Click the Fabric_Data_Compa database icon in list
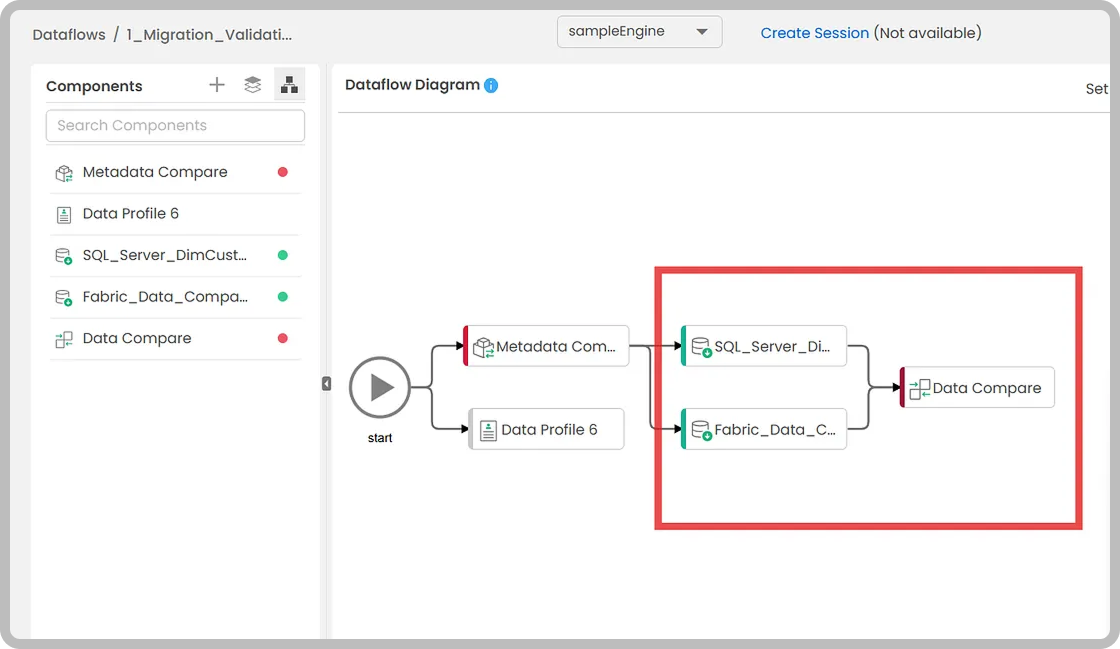Image resolution: width=1120 pixels, height=649 pixels. [64, 297]
